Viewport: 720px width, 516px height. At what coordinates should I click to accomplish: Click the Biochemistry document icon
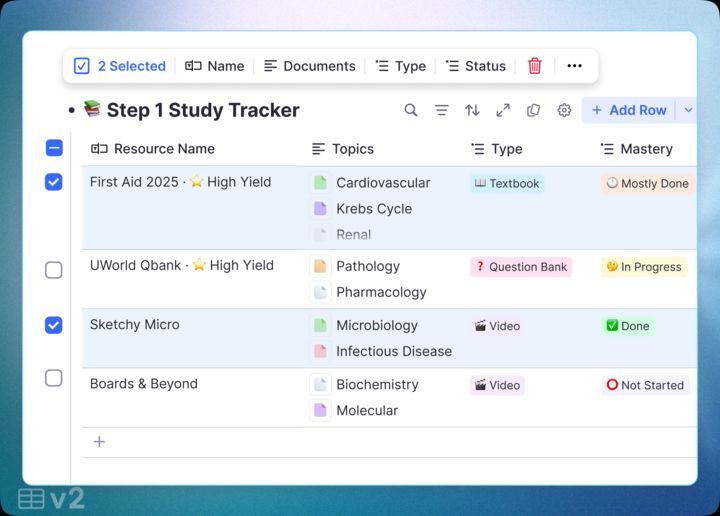tap(320, 385)
